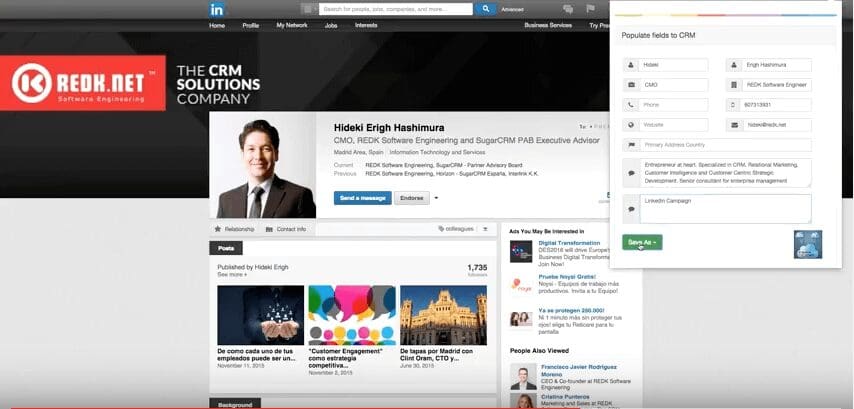Open the messages speech bubble icon

click(568, 9)
